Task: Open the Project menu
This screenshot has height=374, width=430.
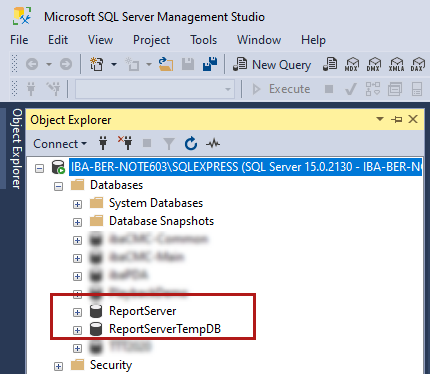Action: coord(151,40)
